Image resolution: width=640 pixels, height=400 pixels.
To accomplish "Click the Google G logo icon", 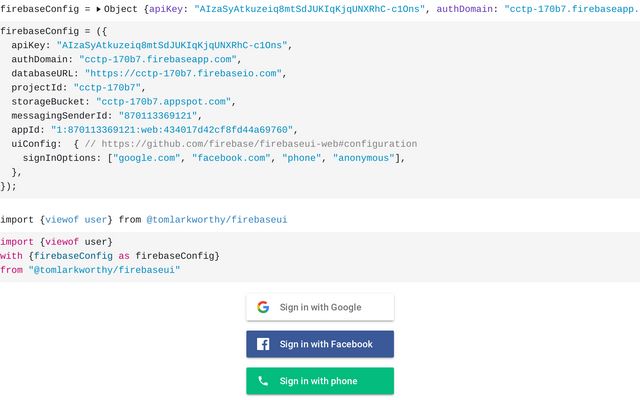I will tap(263, 307).
